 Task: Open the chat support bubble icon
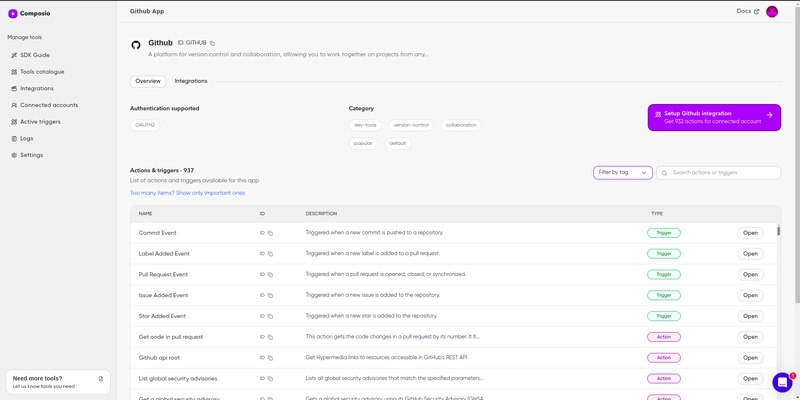coord(782,382)
